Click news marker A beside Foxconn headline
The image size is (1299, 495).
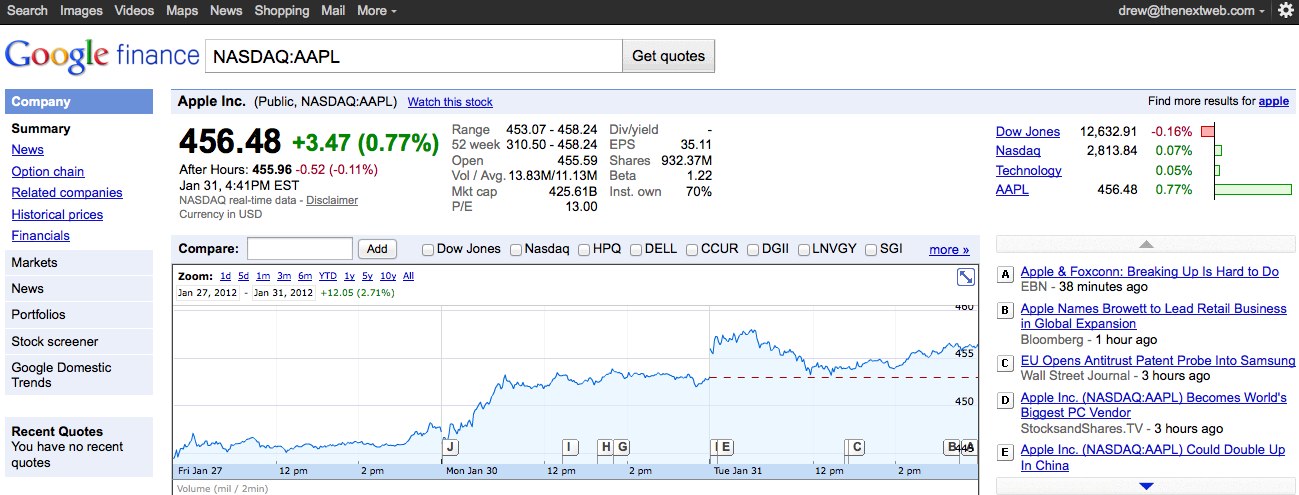pyautogui.click(x=1006, y=274)
